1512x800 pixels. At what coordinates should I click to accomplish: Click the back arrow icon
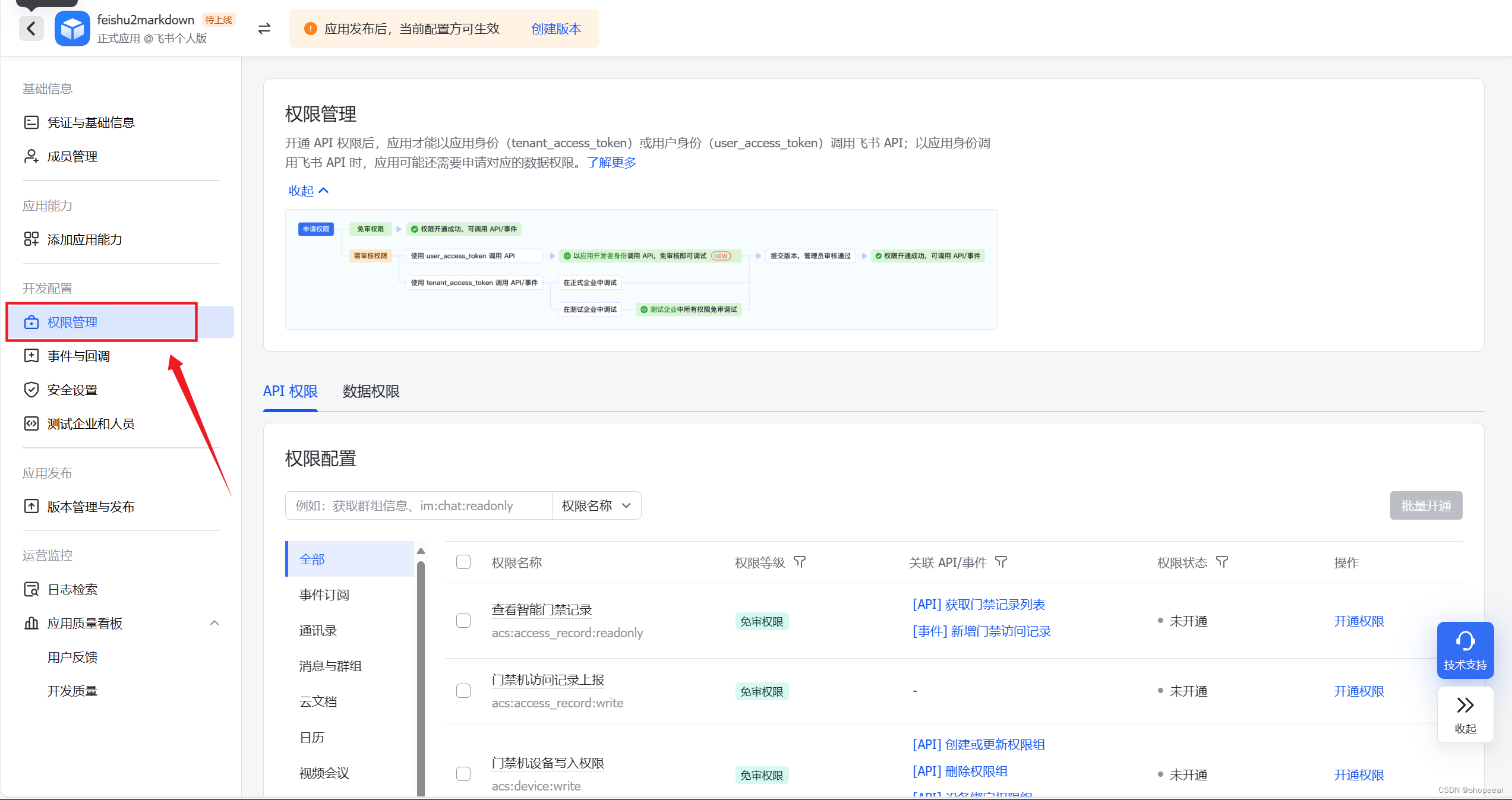point(31,28)
